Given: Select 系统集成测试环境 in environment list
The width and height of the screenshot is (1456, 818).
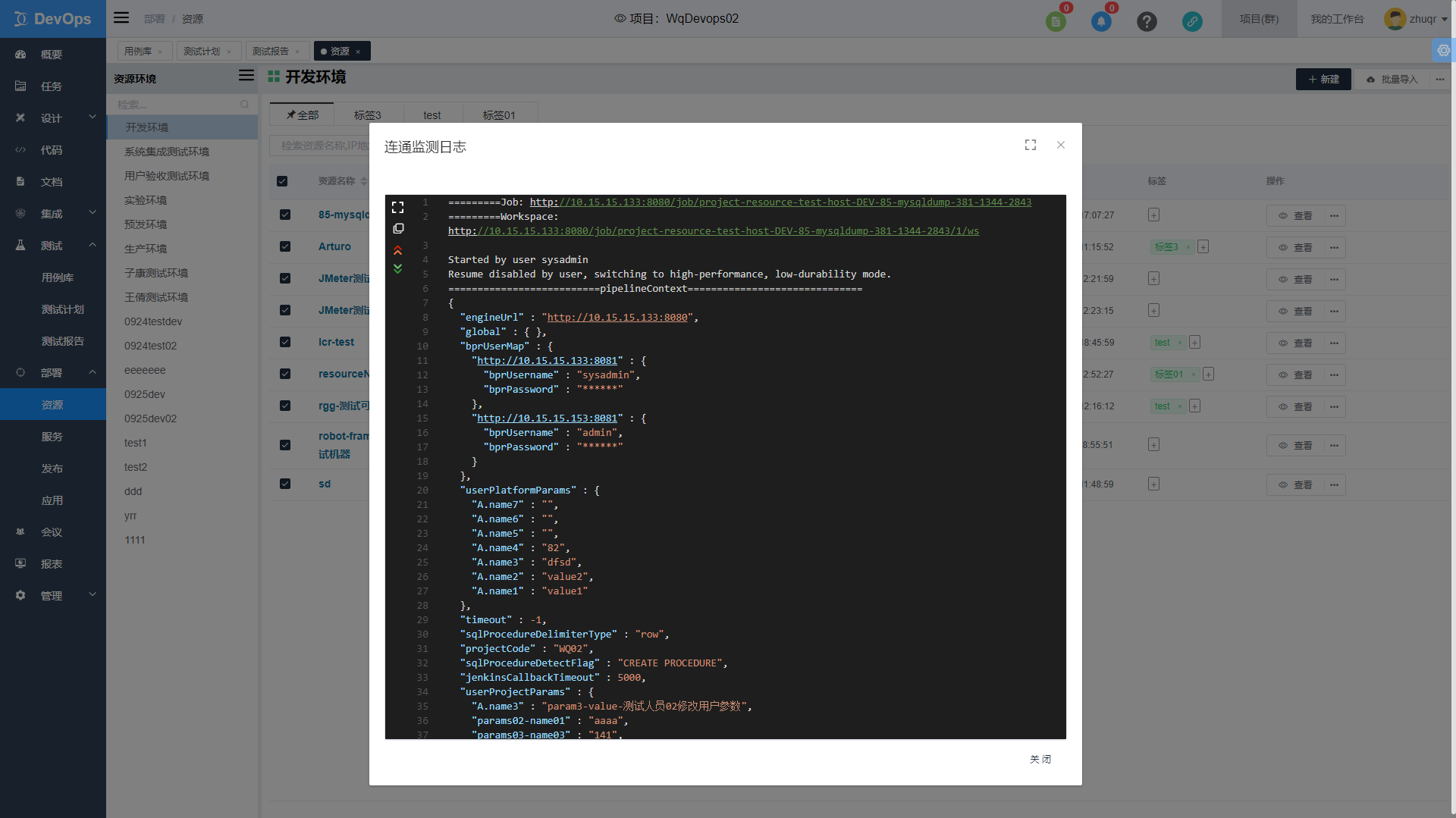Looking at the screenshot, I should tap(167, 152).
